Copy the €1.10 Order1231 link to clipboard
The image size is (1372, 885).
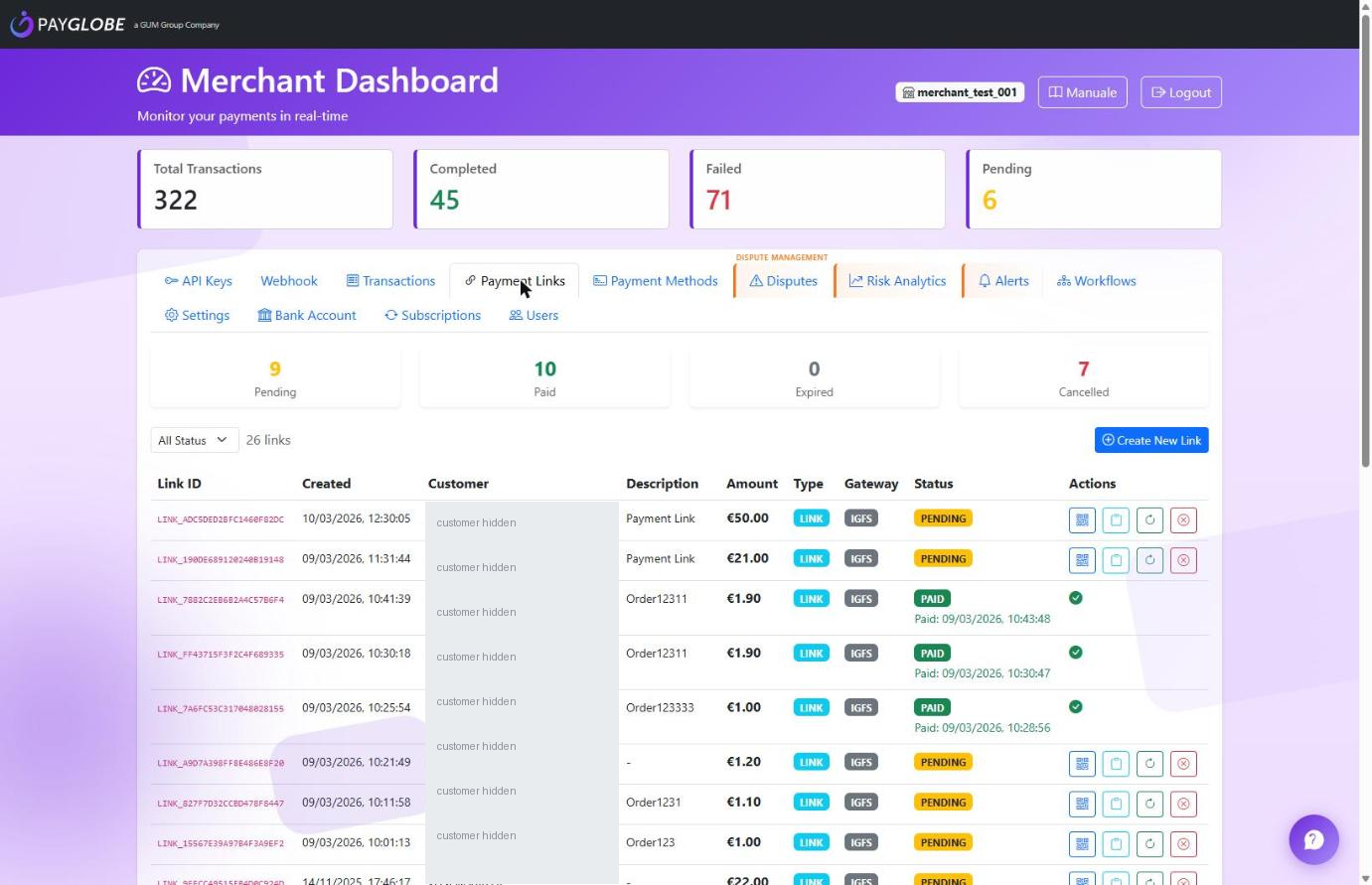pos(1116,804)
